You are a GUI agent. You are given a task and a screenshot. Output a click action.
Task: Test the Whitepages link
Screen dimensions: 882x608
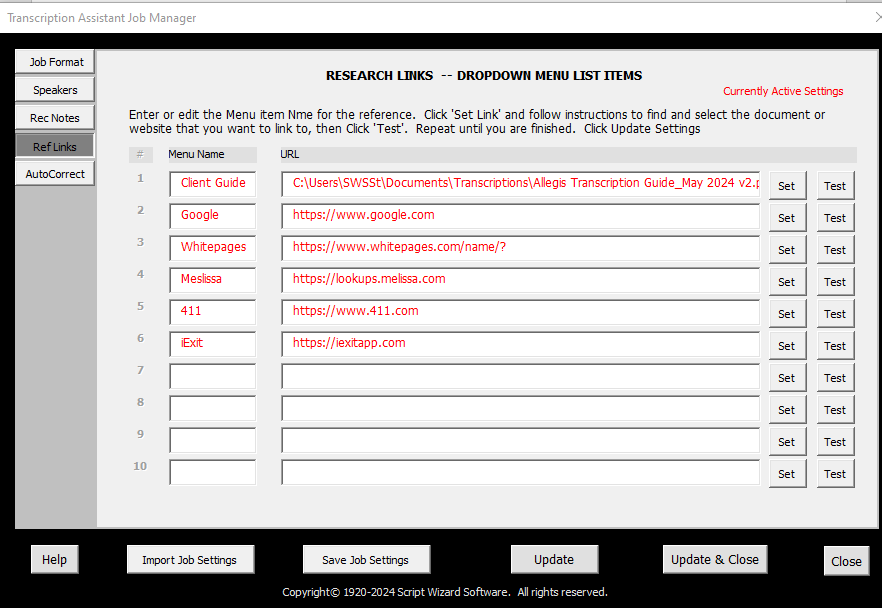835,250
